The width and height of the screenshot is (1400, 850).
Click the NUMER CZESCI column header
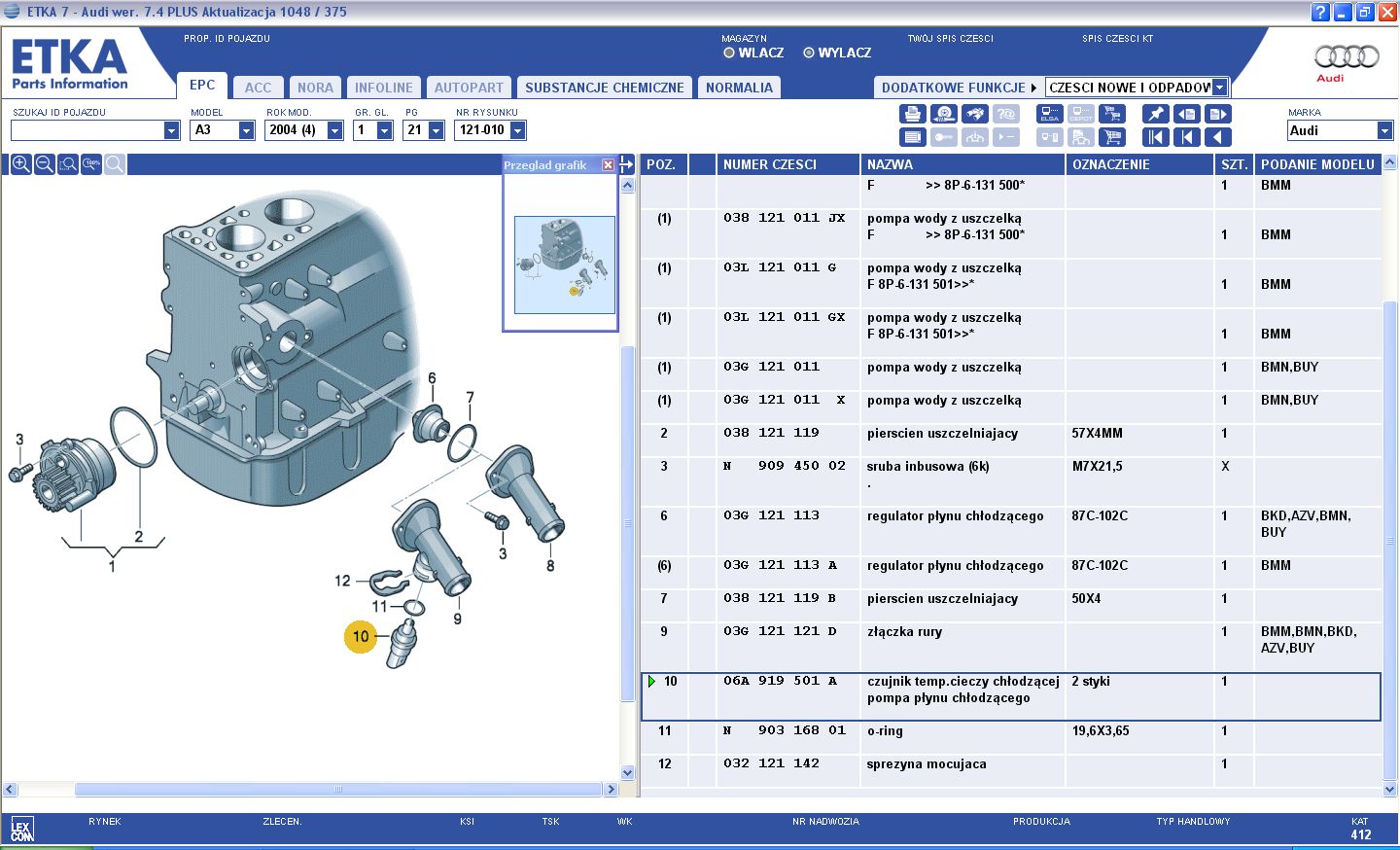click(787, 164)
